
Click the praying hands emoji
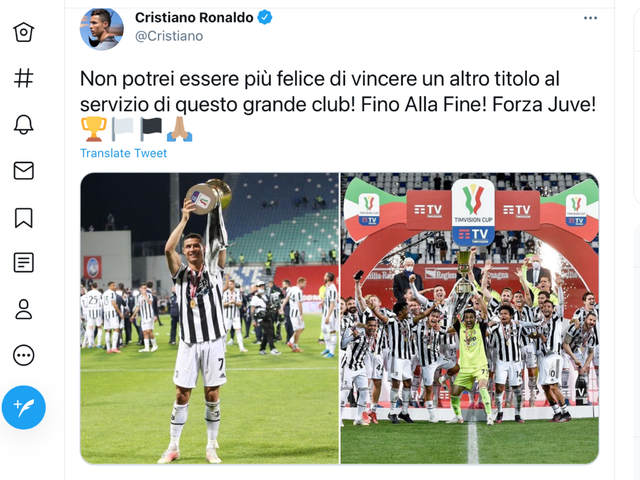click(x=180, y=129)
